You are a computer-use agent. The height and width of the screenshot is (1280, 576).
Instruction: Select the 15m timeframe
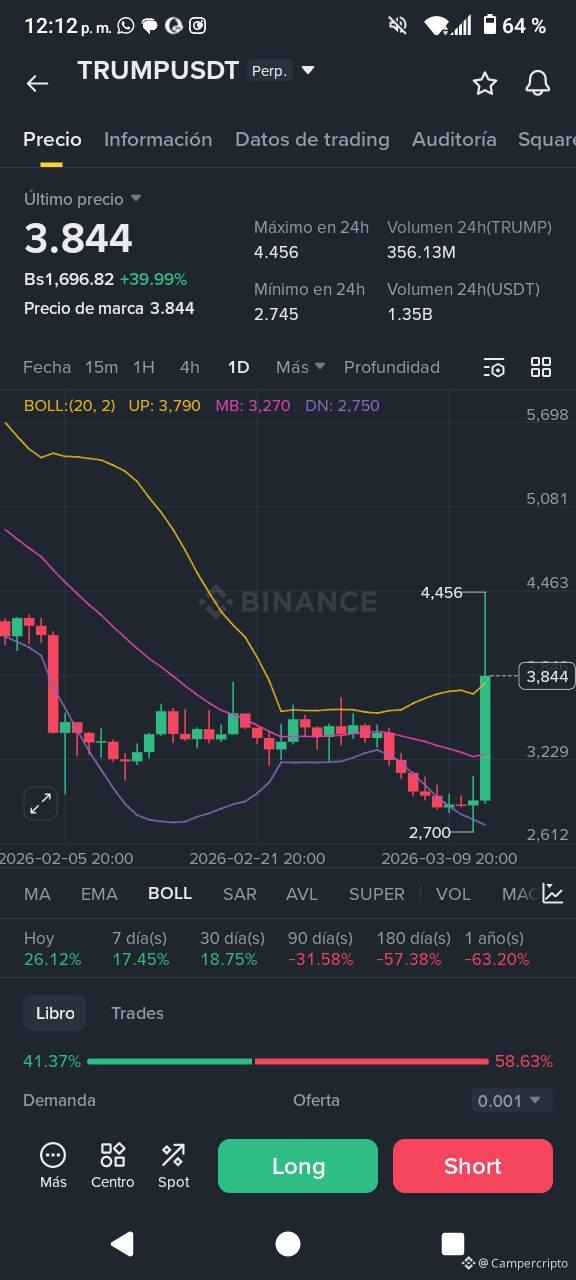tap(101, 367)
